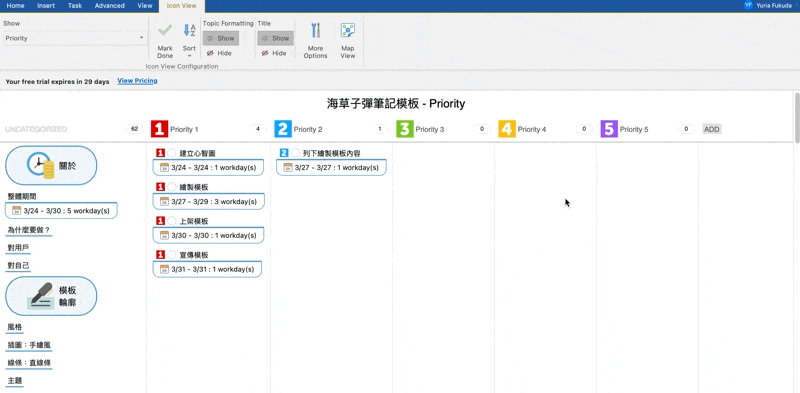Image resolution: width=800 pixels, height=393 pixels.
Task: Click the ADD column button
Action: [x=712, y=129]
